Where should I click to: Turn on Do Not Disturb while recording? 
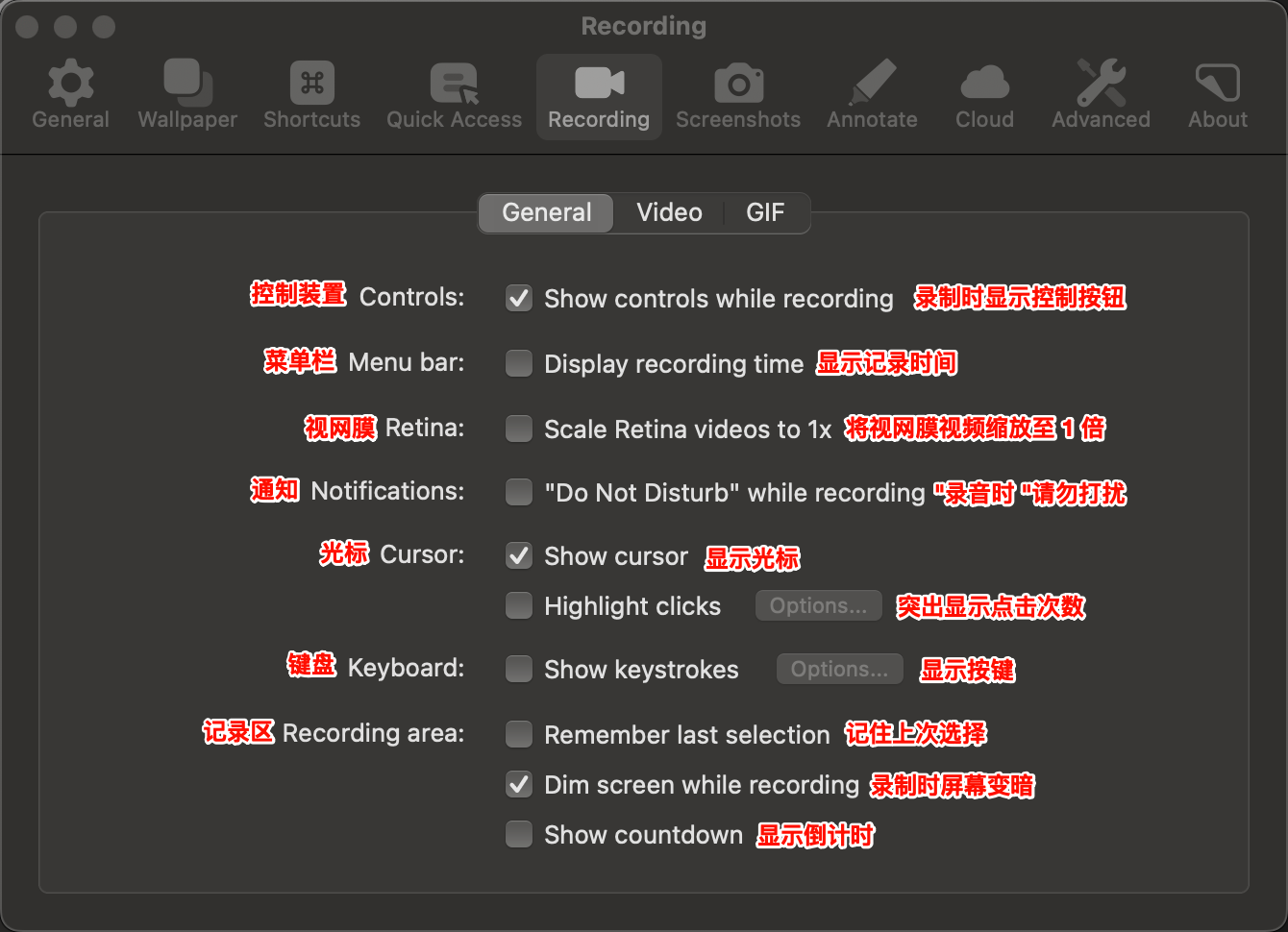[x=519, y=493]
